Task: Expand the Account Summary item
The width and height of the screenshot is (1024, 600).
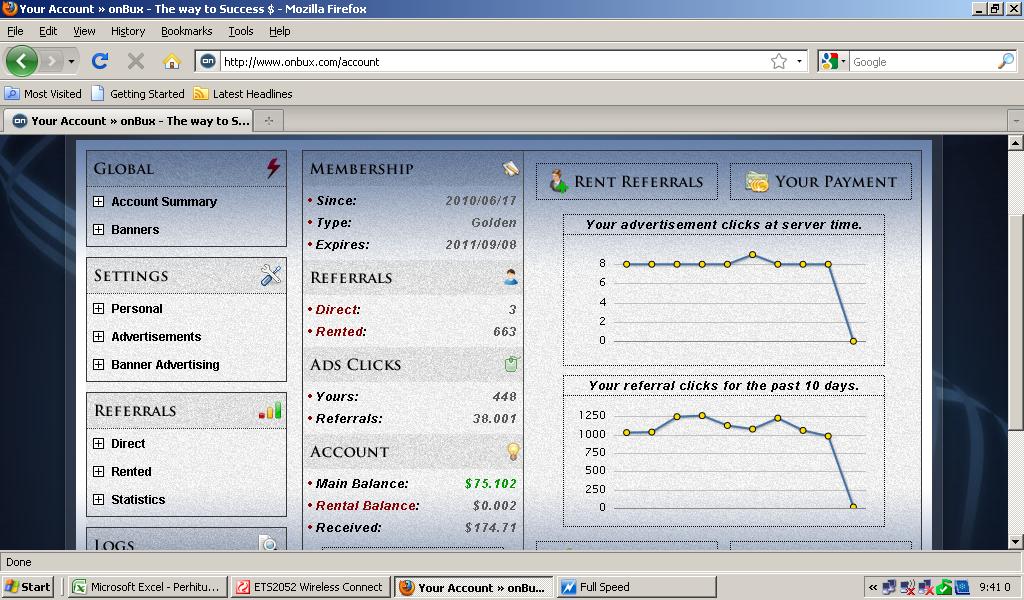Action: coord(99,202)
